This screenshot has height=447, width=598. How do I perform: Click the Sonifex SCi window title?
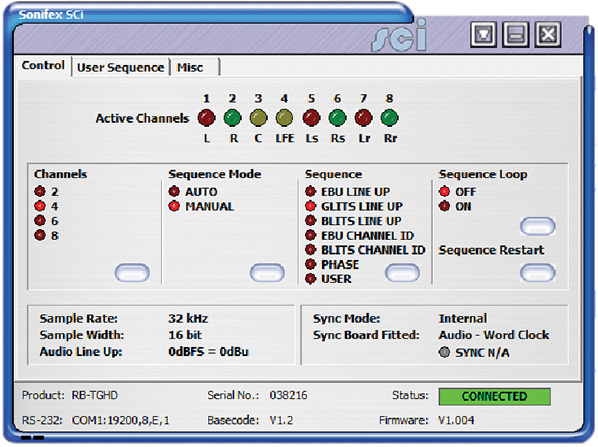(x=51, y=14)
